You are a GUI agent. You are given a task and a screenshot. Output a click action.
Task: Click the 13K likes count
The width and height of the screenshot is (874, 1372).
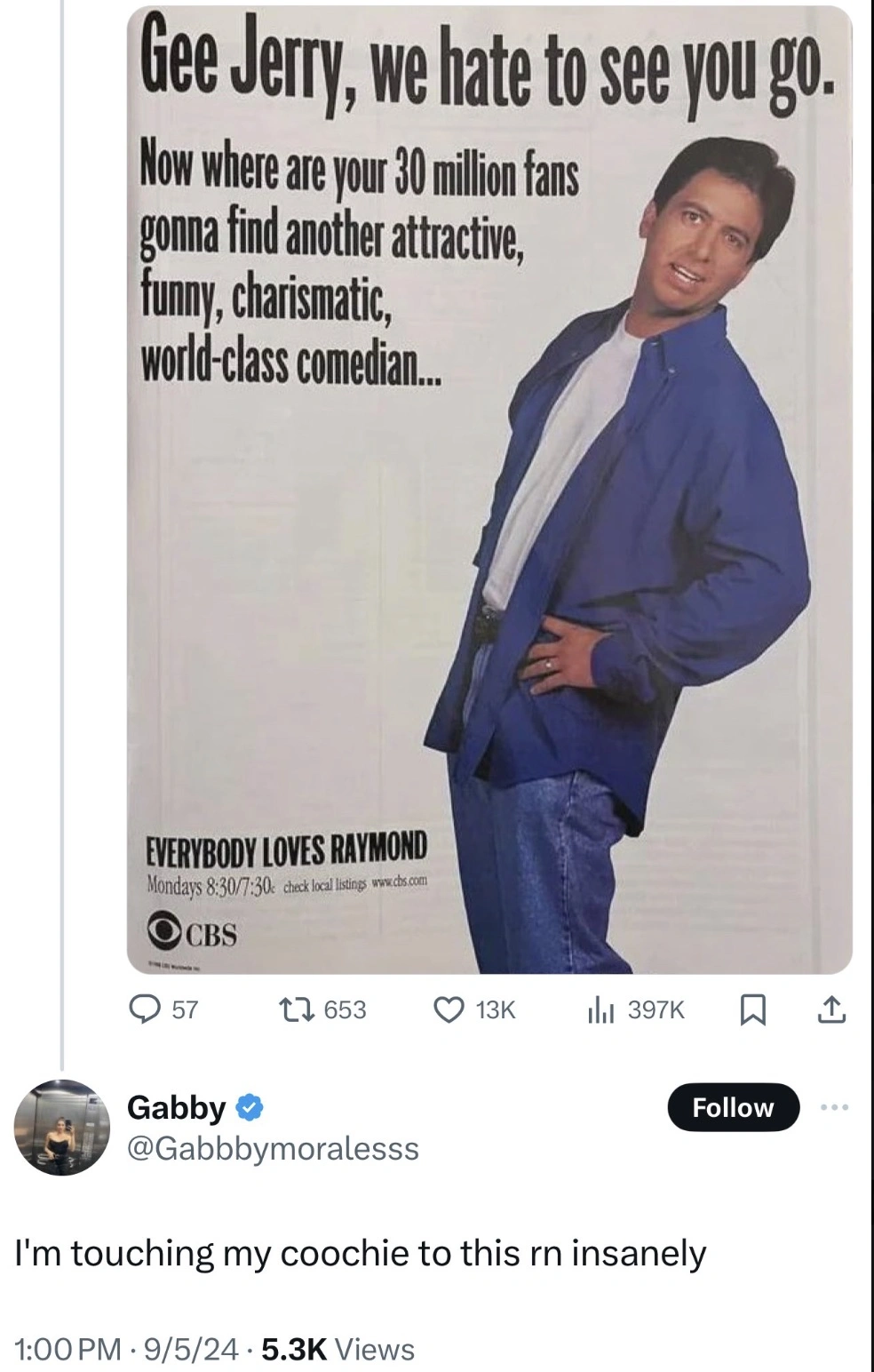(495, 1009)
